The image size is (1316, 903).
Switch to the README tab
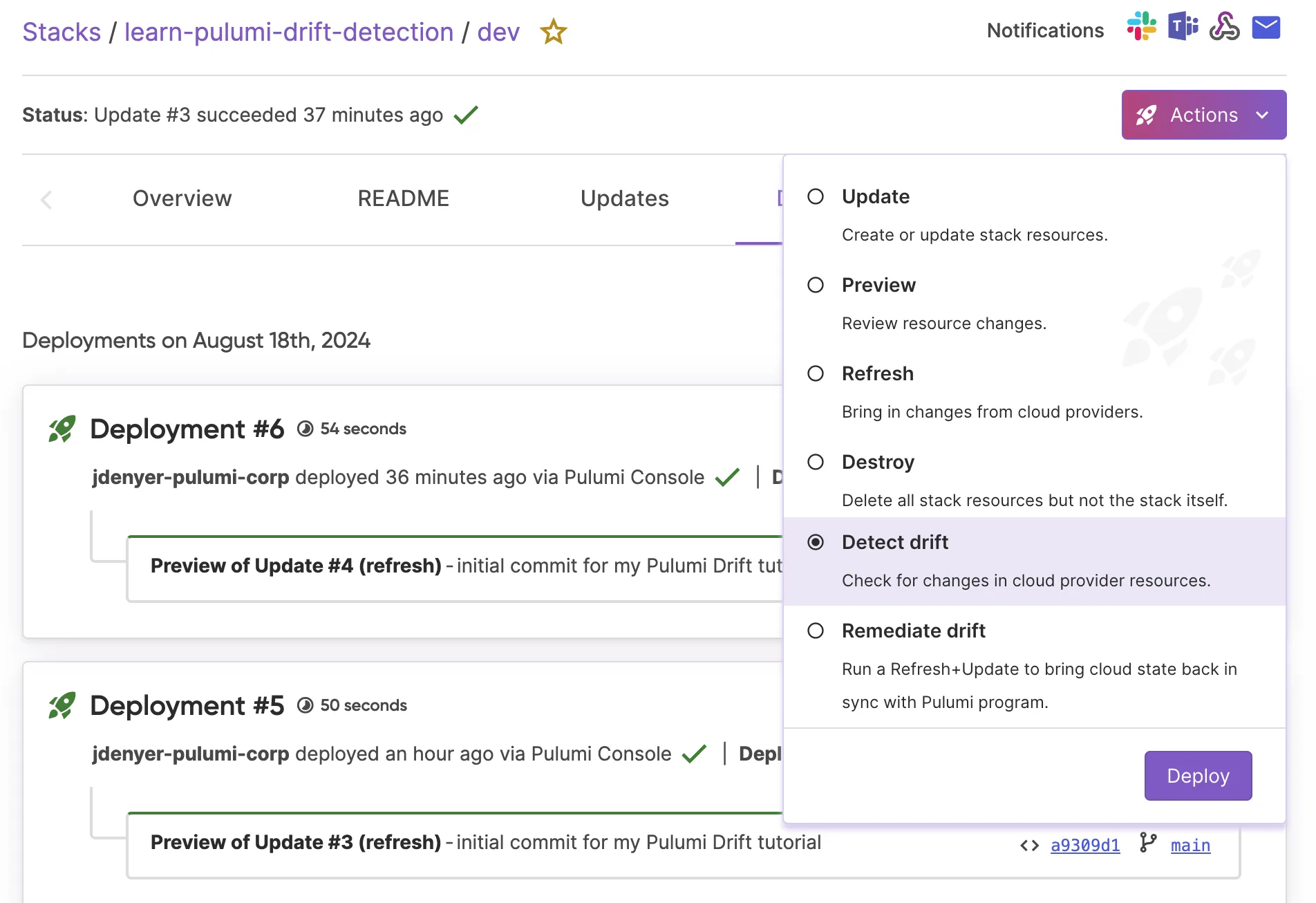click(404, 198)
